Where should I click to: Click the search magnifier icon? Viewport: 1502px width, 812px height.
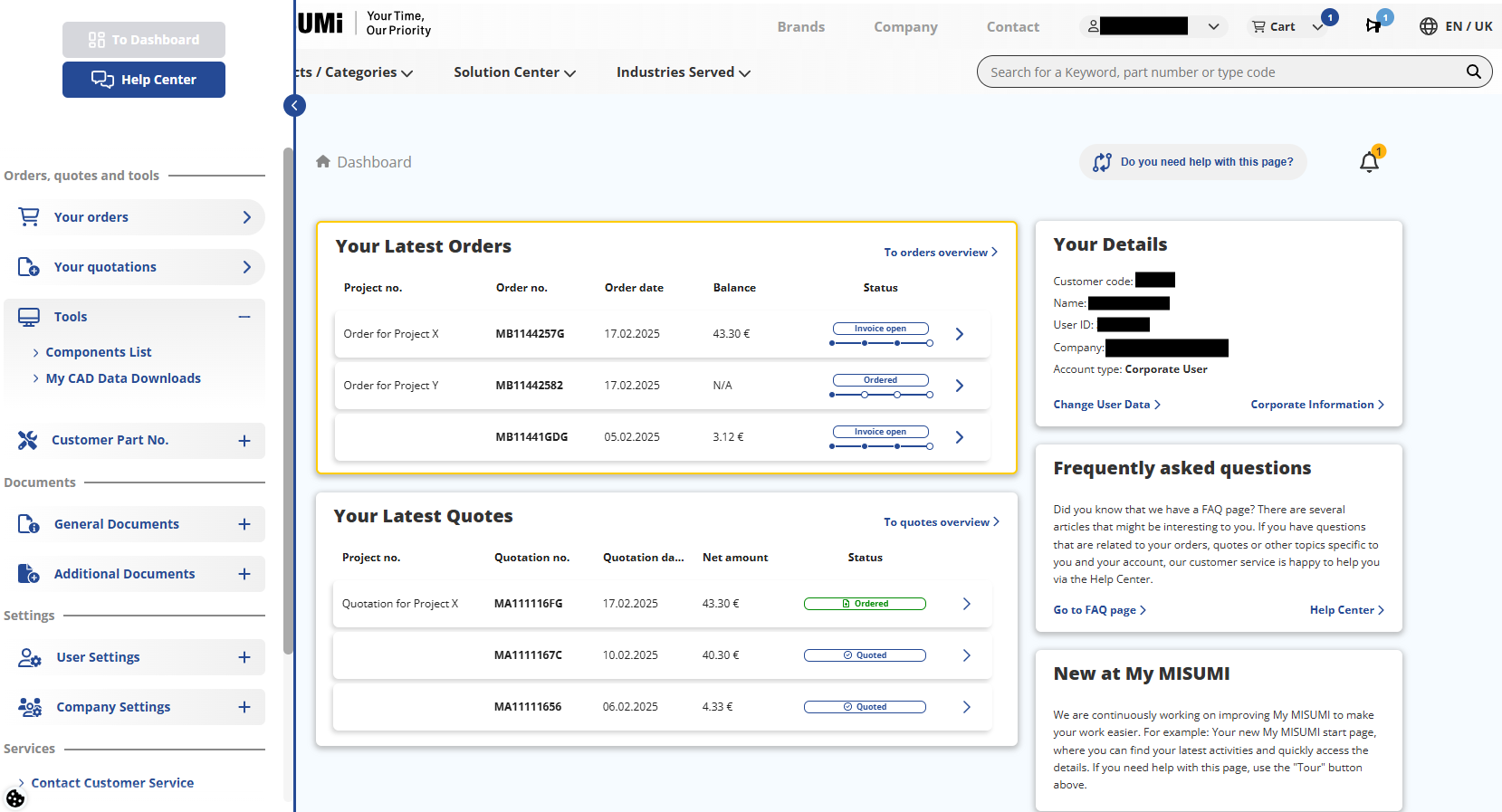click(x=1473, y=72)
